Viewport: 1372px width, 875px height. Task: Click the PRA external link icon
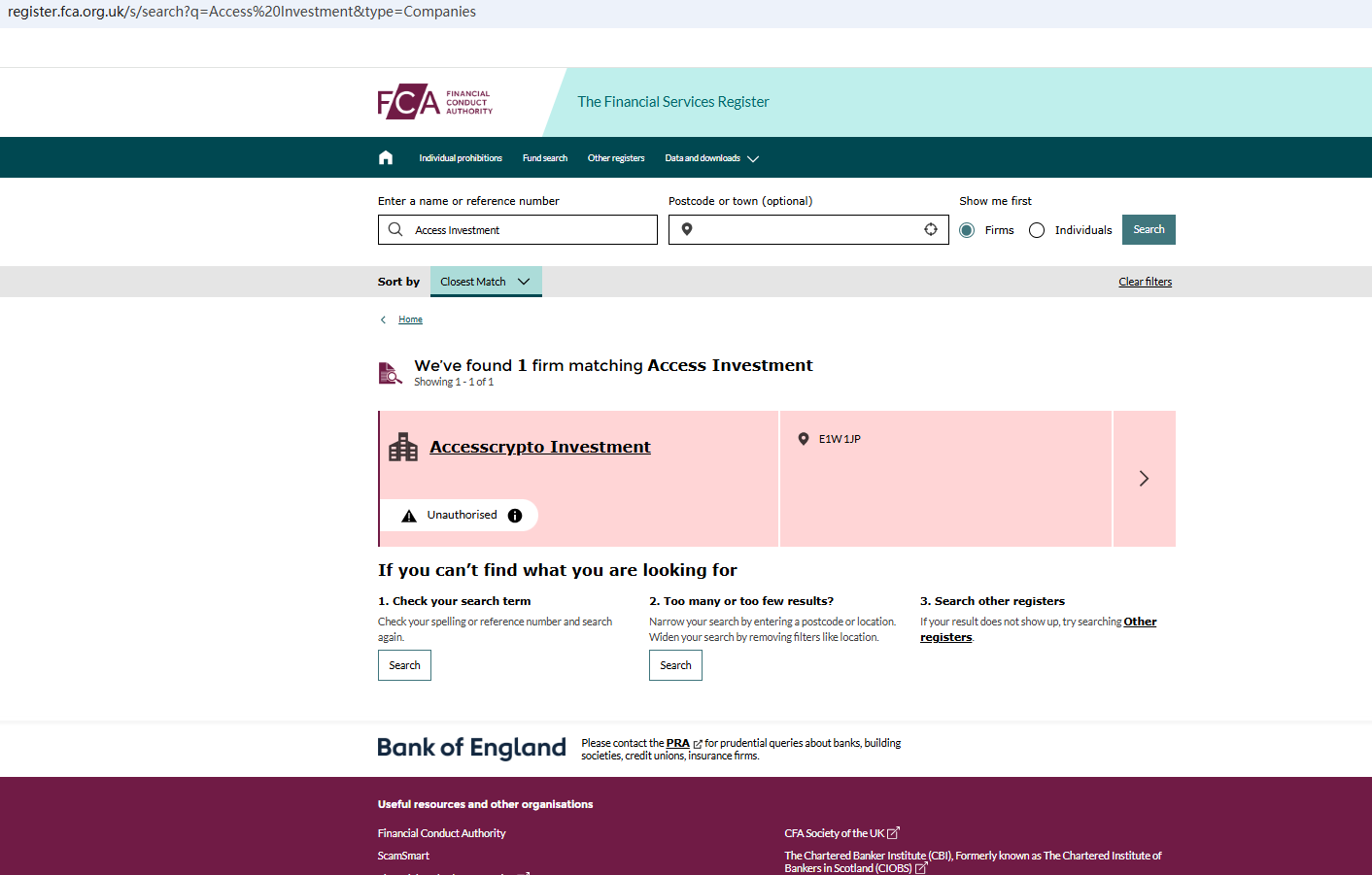coord(698,744)
